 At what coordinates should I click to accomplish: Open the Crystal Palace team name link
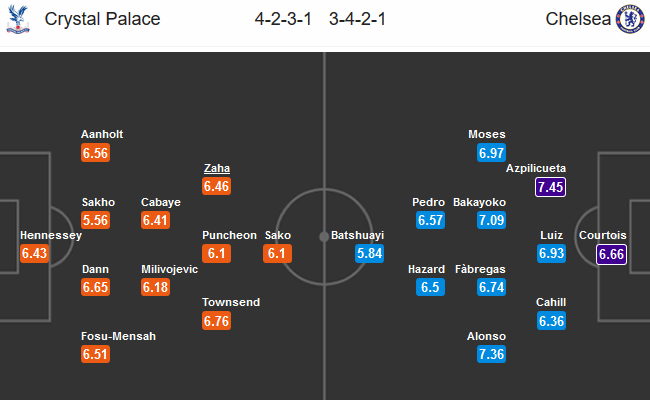click(102, 19)
